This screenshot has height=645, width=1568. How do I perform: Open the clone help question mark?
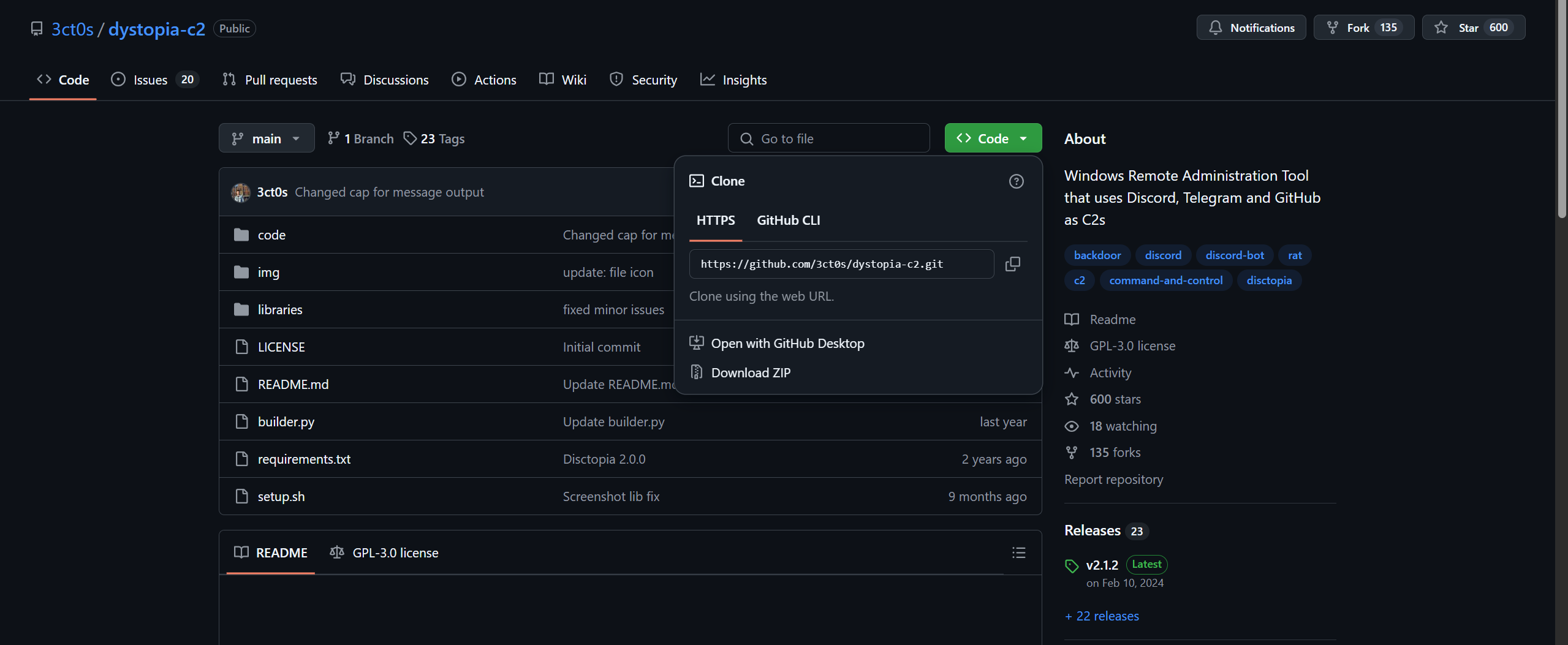tap(1016, 181)
